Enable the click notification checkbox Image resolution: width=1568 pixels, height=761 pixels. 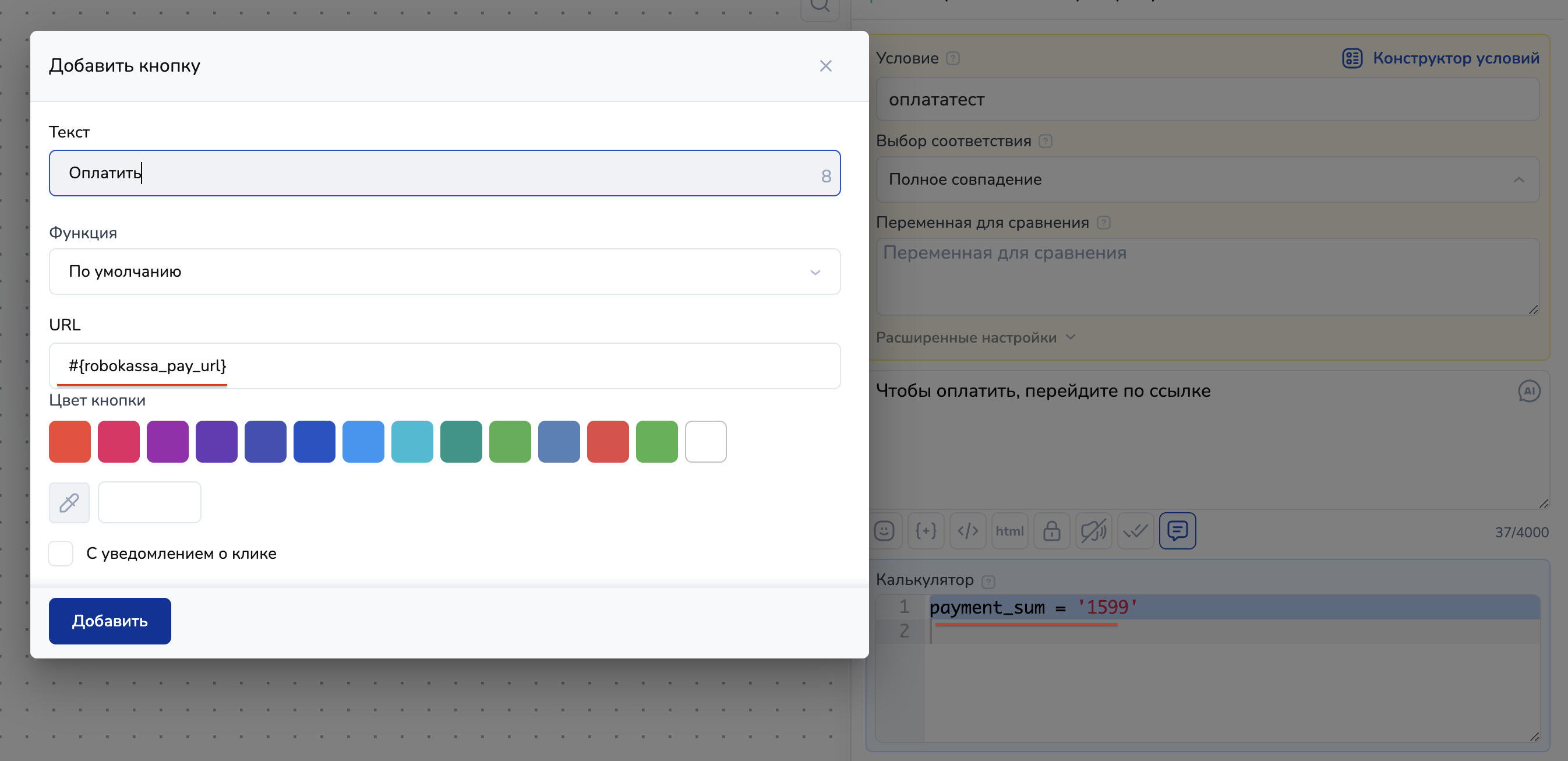(x=61, y=554)
